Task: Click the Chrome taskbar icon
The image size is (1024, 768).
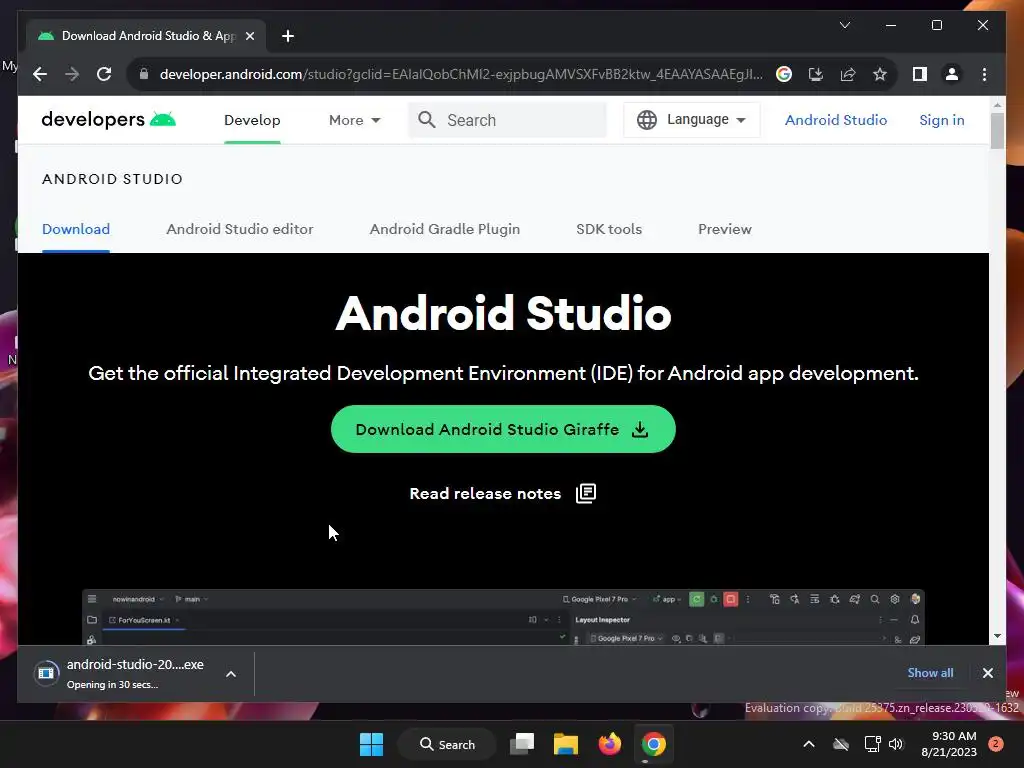Action: point(653,744)
